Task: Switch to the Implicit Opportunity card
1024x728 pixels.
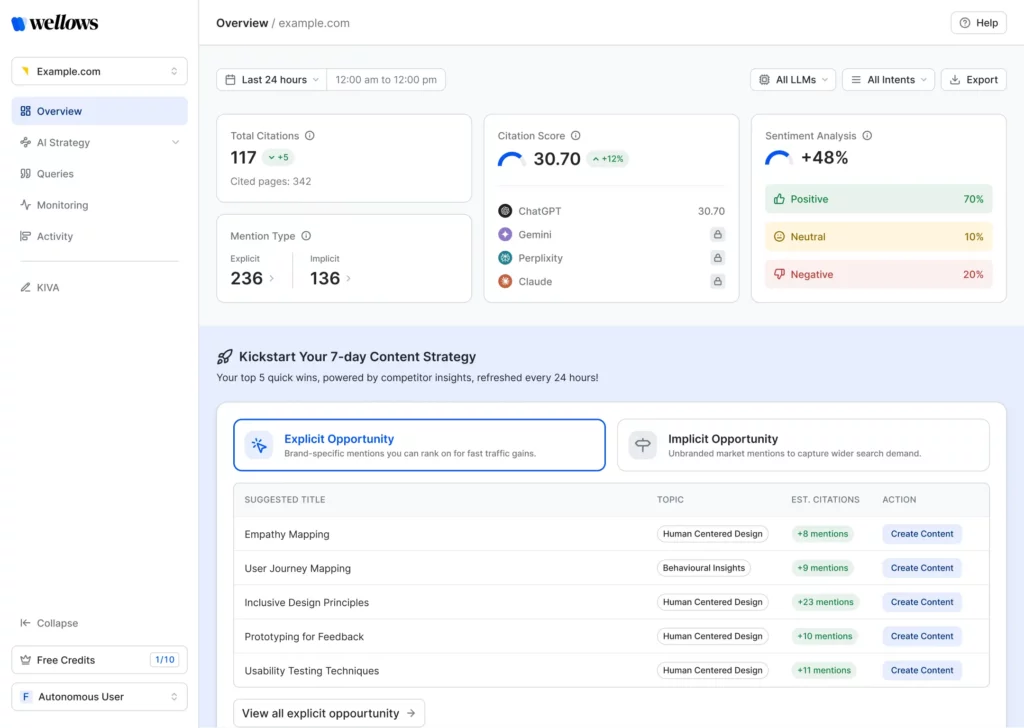Action: 802,444
